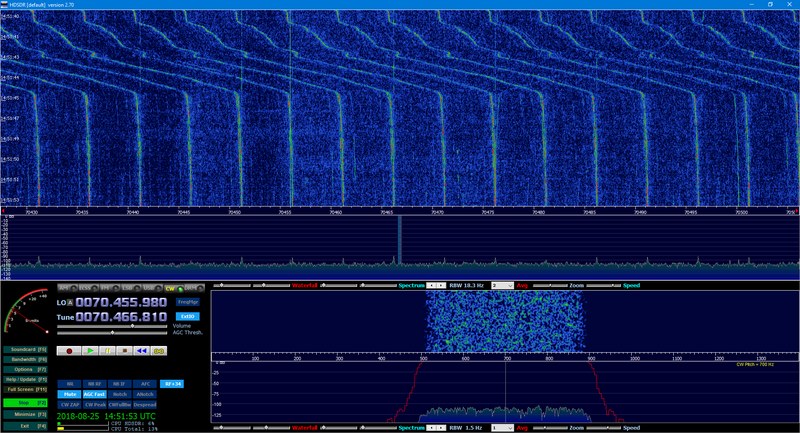Click Minimize [F3] button
The image size is (800, 433).
pyautogui.click(x=26, y=415)
